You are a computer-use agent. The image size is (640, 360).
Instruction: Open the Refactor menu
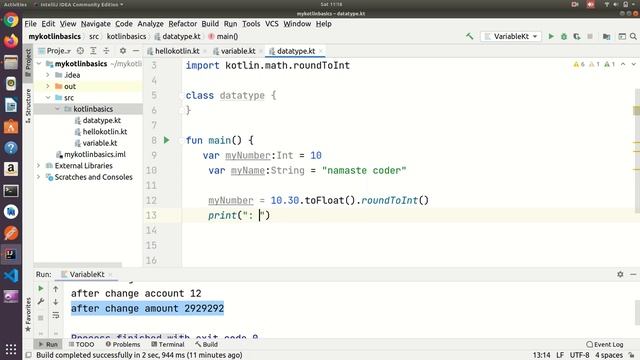182,24
